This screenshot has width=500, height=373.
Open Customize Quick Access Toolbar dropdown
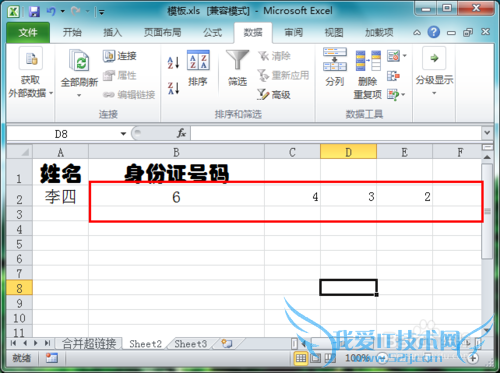coord(101,12)
